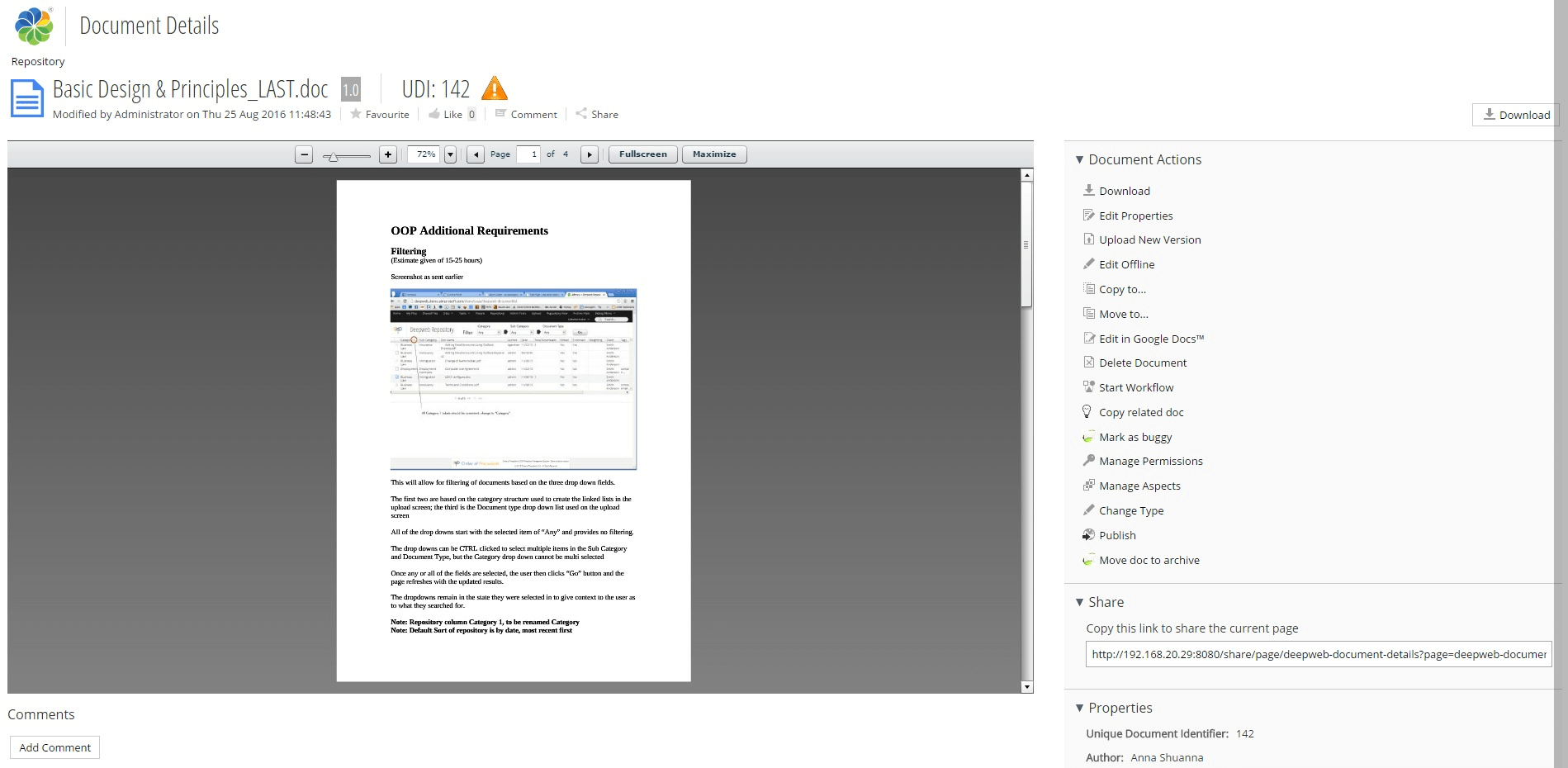Click the document preview scroll down arrow
Image resolution: width=1568 pixels, height=768 pixels.
click(x=1027, y=687)
